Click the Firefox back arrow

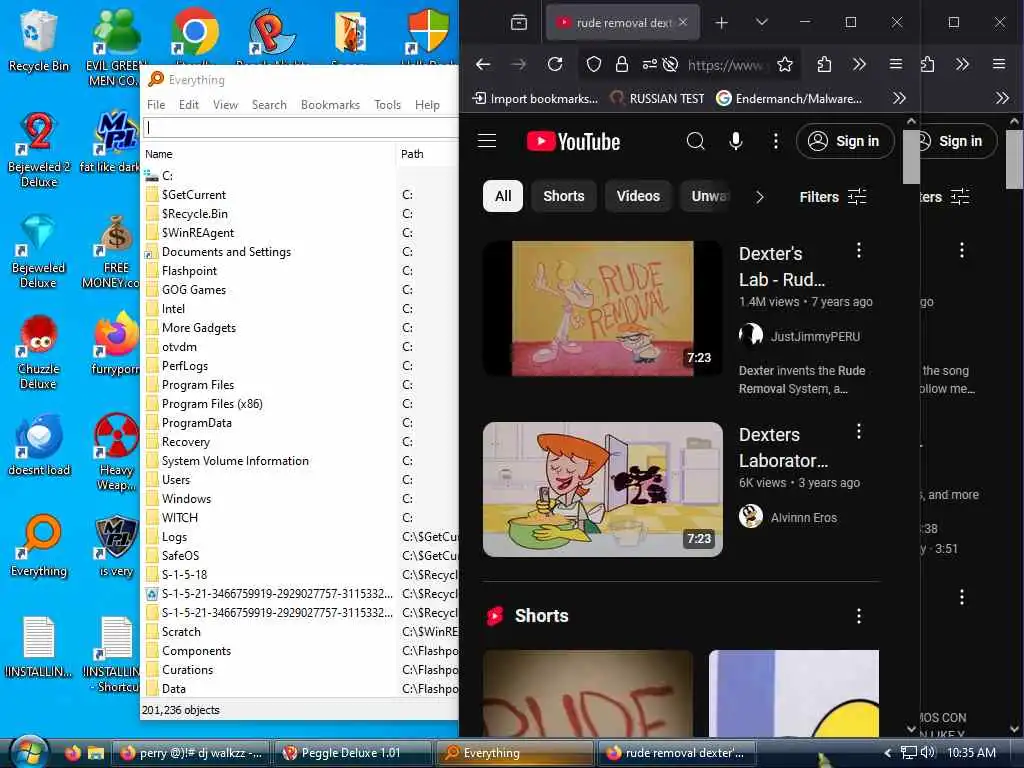[x=483, y=64]
